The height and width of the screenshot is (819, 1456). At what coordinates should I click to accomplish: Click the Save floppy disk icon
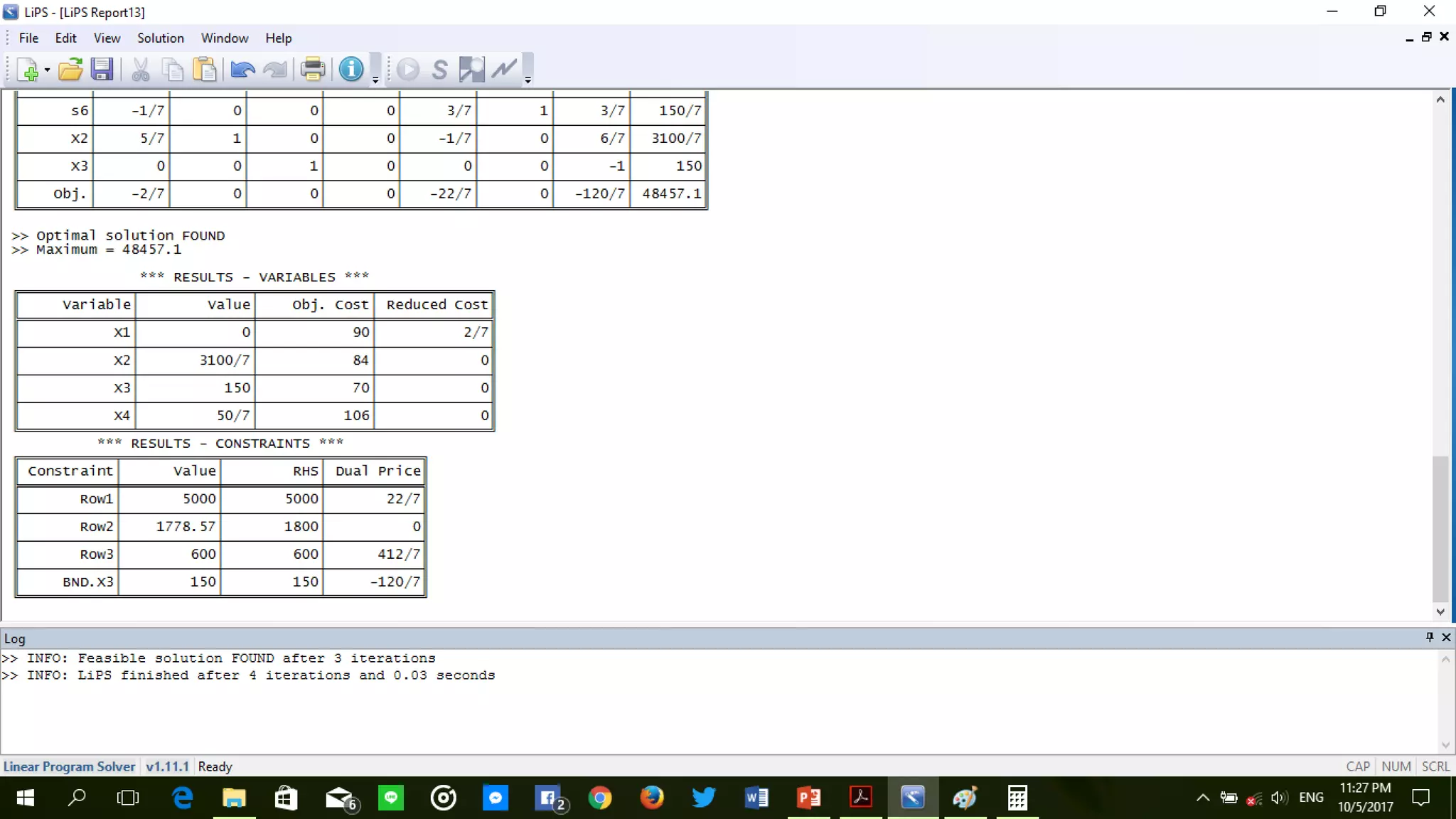tap(102, 70)
